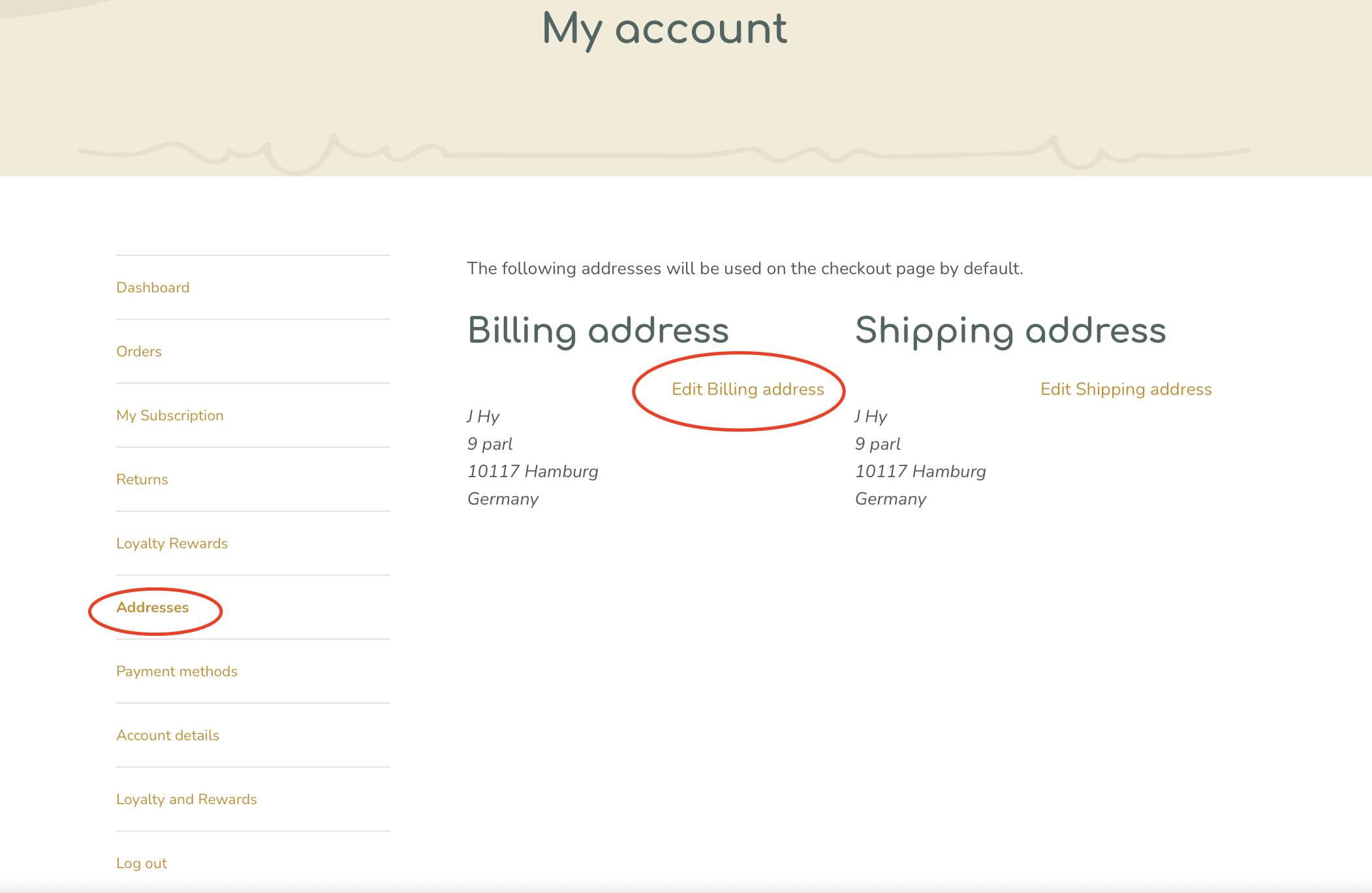Click the My account page title
1372x893 pixels.
pyautogui.click(x=664, y=29)
